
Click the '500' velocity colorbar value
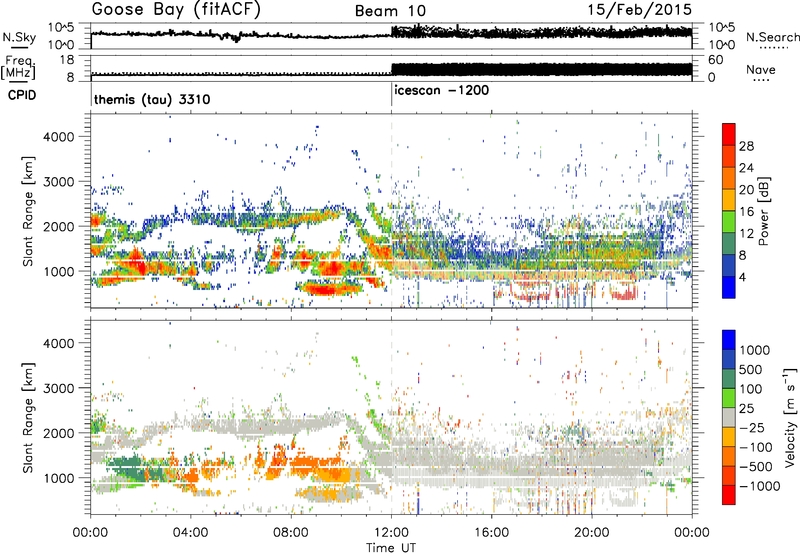(x=753, y=370)
